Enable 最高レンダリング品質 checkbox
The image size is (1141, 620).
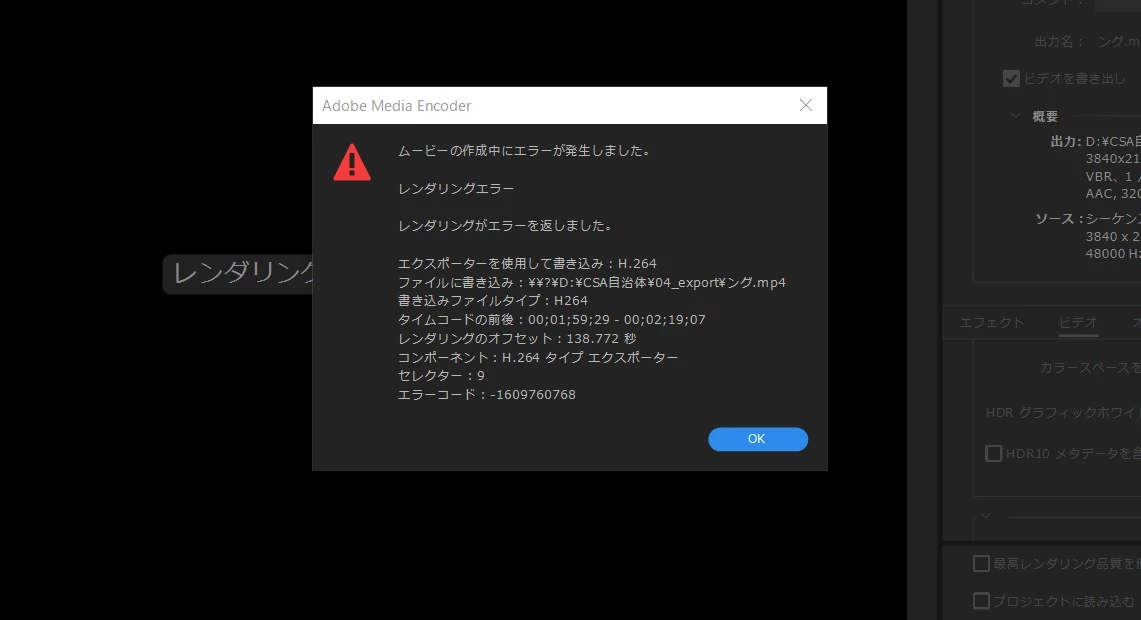[981, 563]
